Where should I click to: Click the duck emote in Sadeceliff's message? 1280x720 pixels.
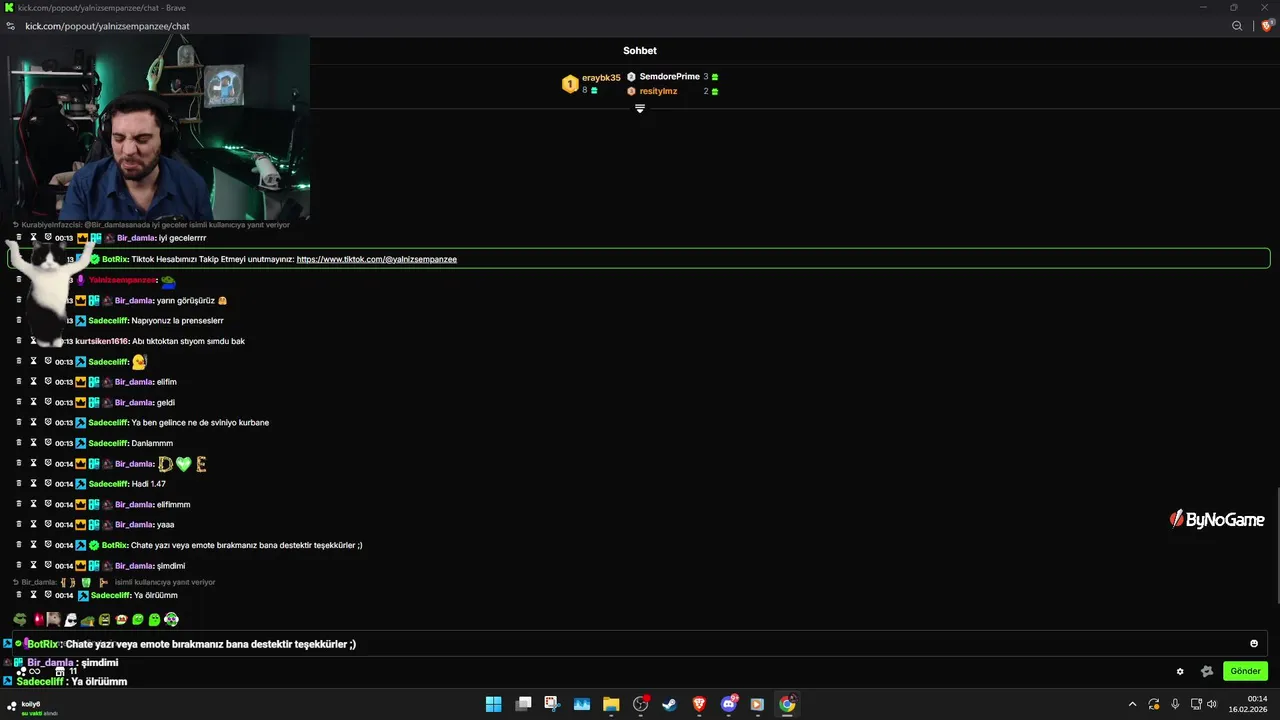click(139, 361)
